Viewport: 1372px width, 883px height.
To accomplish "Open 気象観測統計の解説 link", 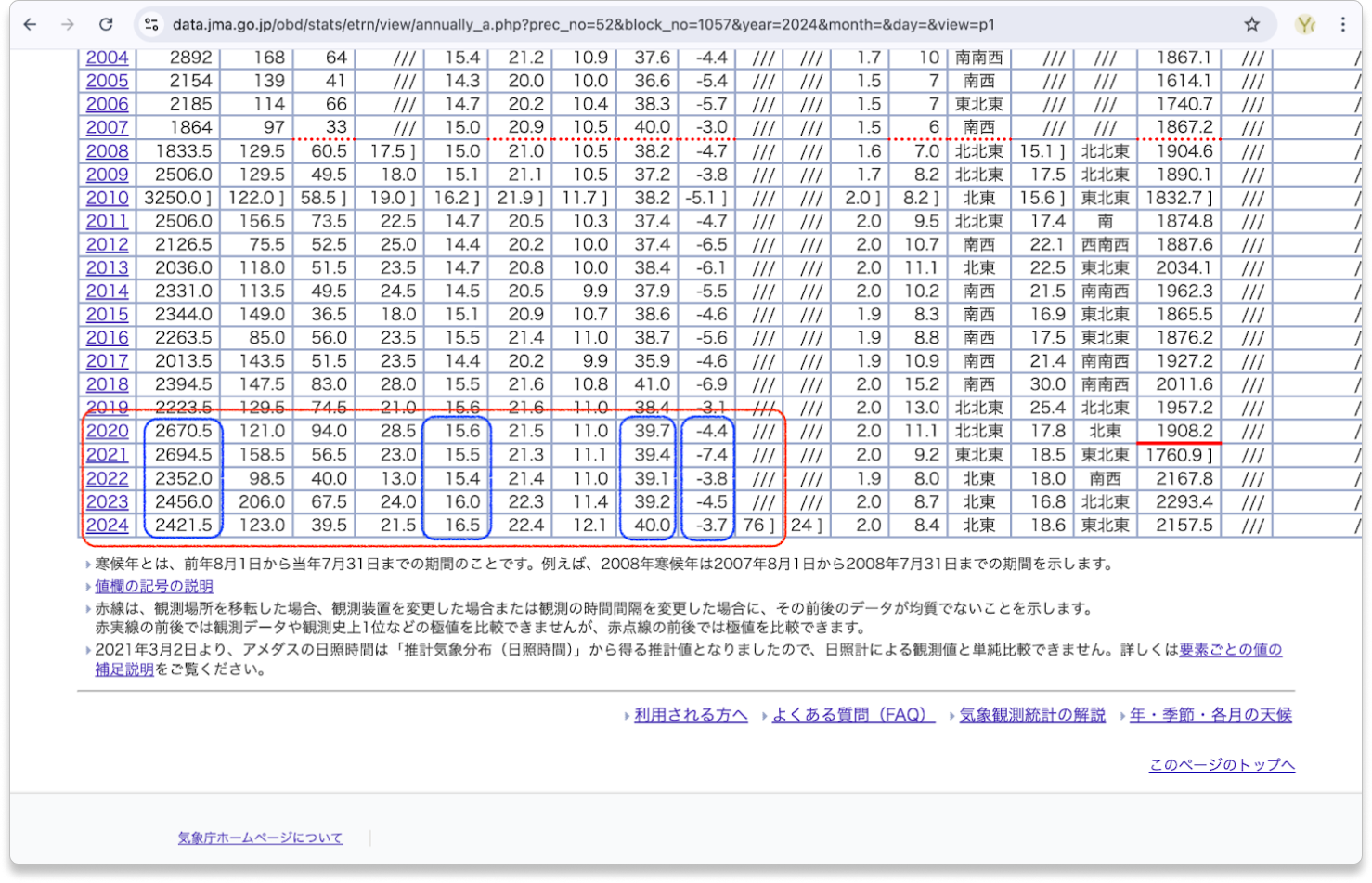I will [1031, 715].
